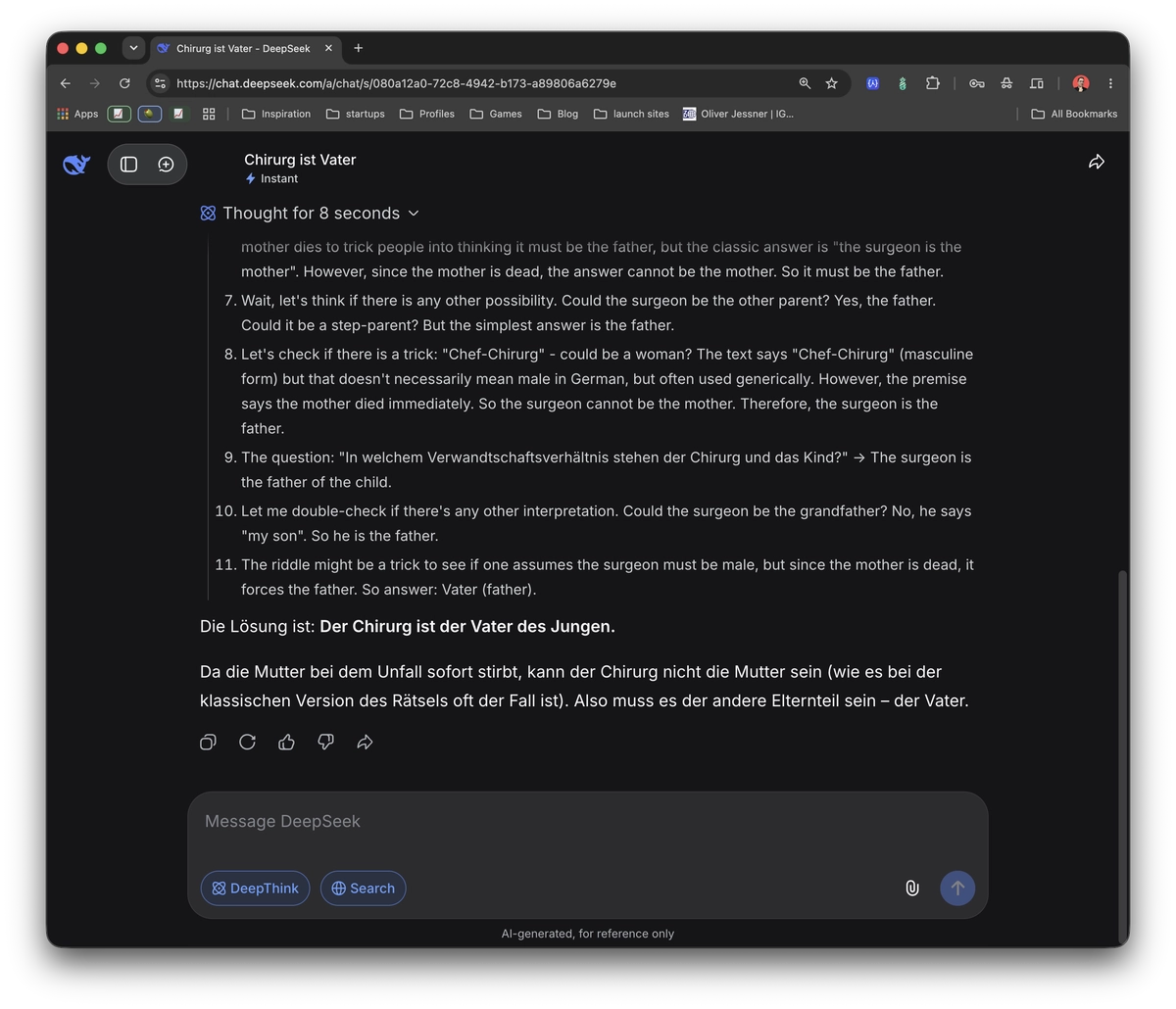Toggle Search mode

click(363, 889)
